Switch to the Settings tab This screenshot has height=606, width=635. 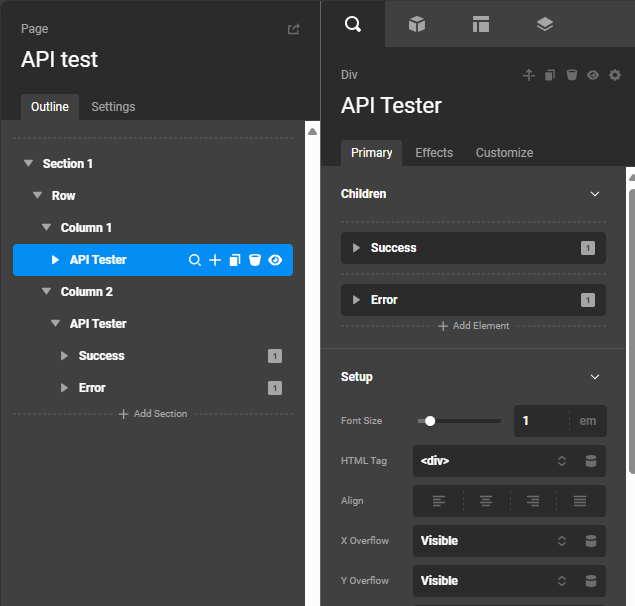[x=113, y=107]
